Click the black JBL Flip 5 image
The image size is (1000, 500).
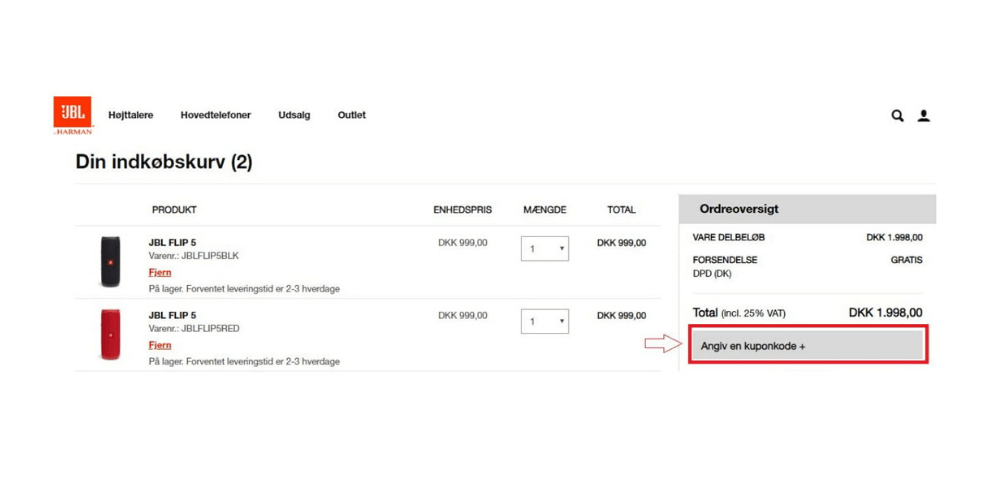click(110, 262)
